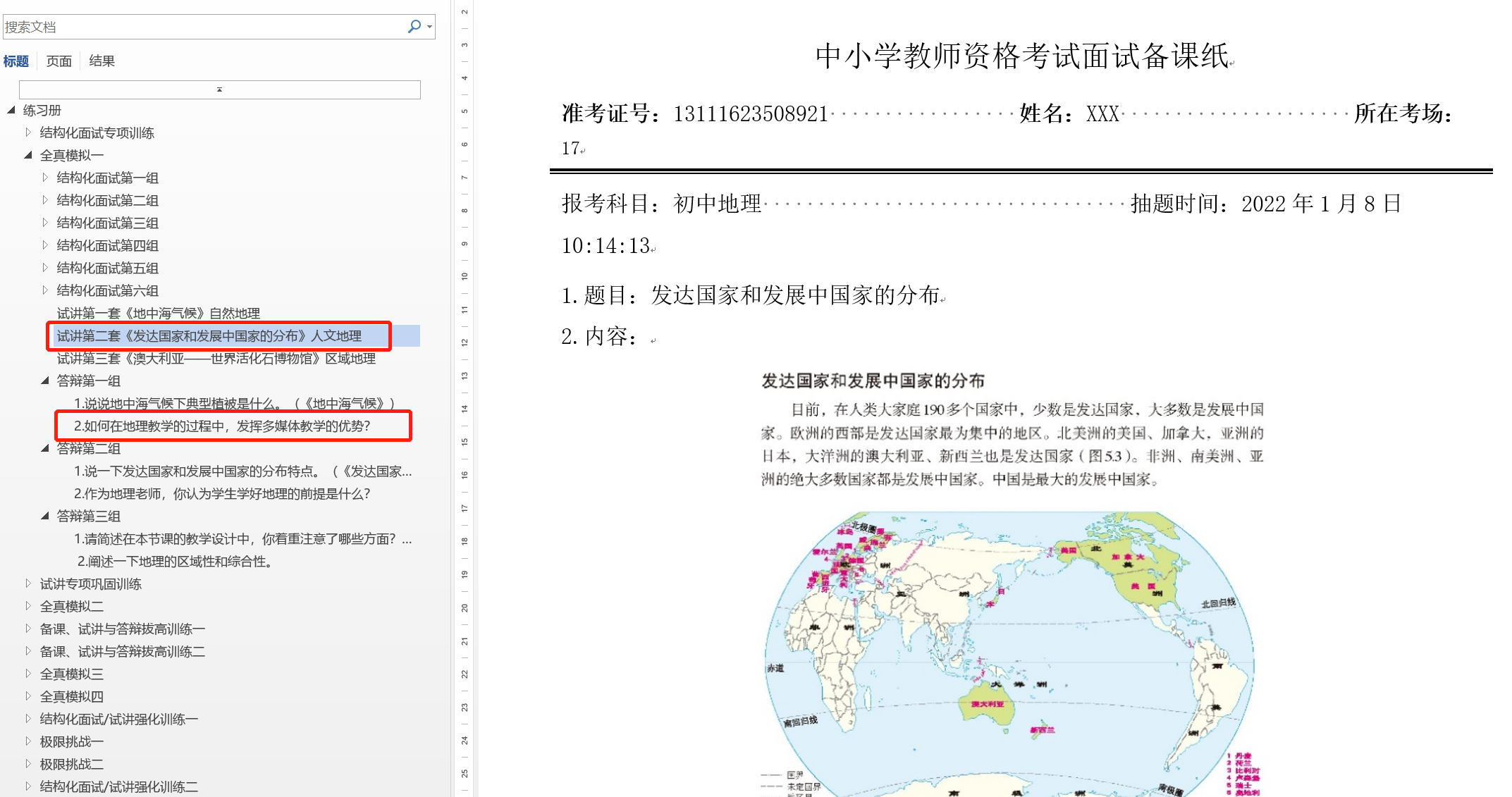Switch to the 页面 tab
Viewport: 1512px width, 797px height.
59,61
